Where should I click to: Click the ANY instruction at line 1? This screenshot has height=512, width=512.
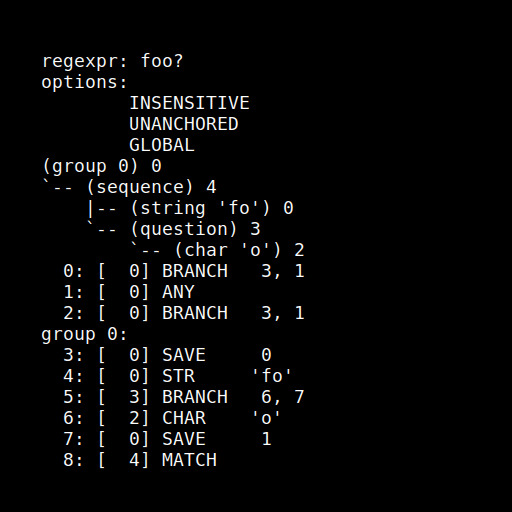[x=129, y=292]
